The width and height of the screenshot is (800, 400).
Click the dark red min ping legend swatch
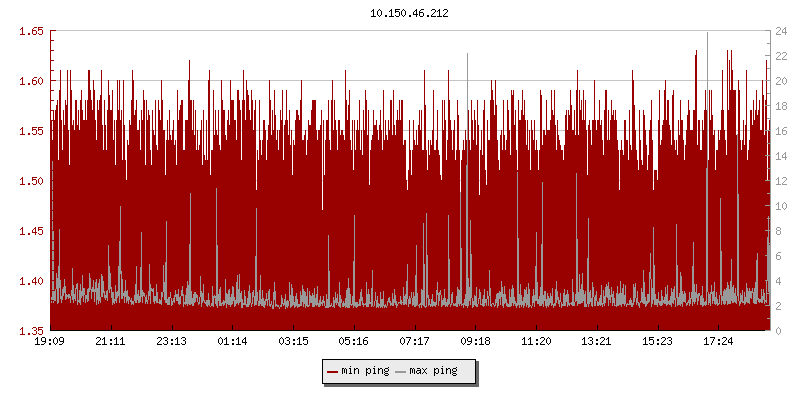click(x=333, y=372)
